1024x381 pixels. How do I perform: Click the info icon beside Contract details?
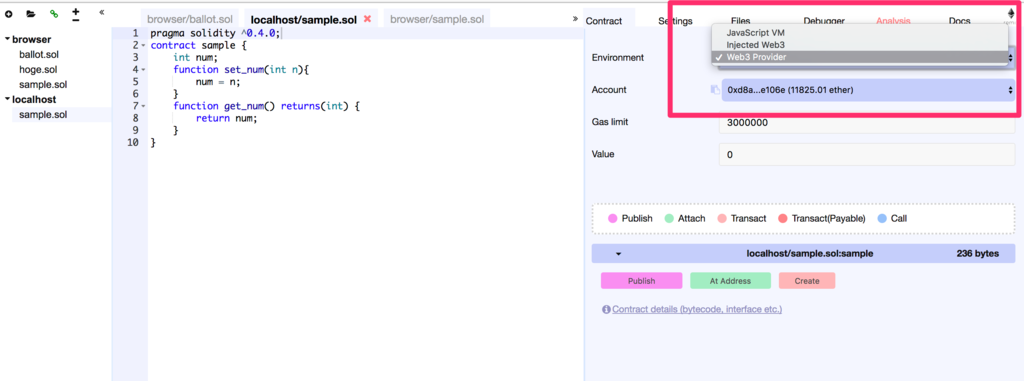click(606, 309)
